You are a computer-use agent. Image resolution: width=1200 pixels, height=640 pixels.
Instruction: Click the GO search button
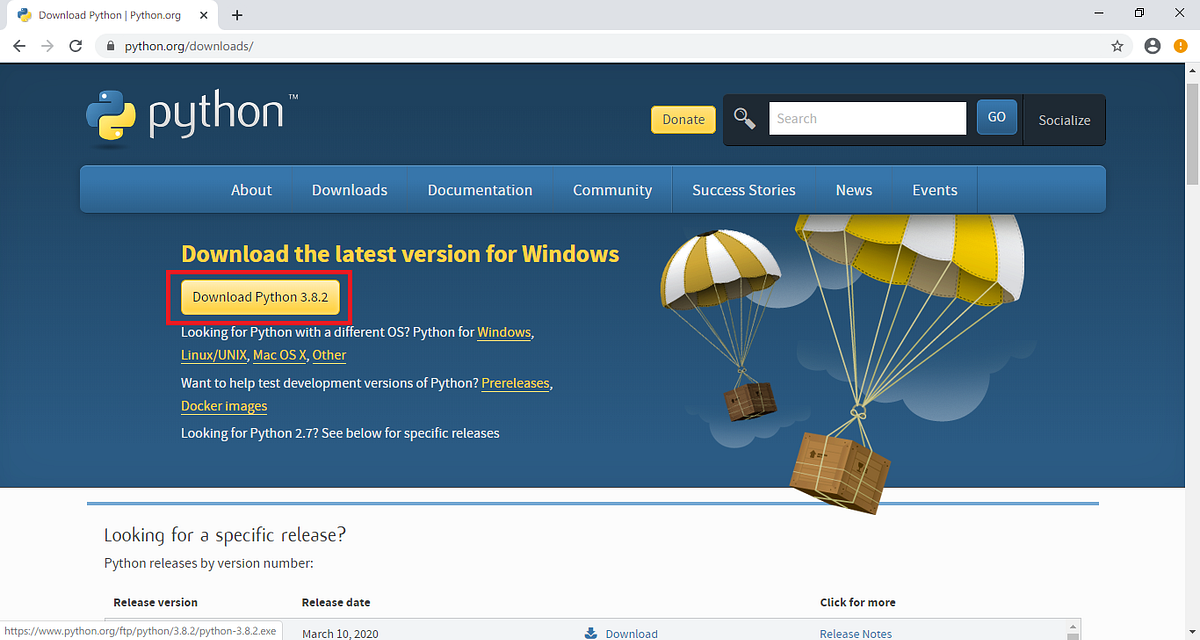pyautogui.click(x=996, y=117)
